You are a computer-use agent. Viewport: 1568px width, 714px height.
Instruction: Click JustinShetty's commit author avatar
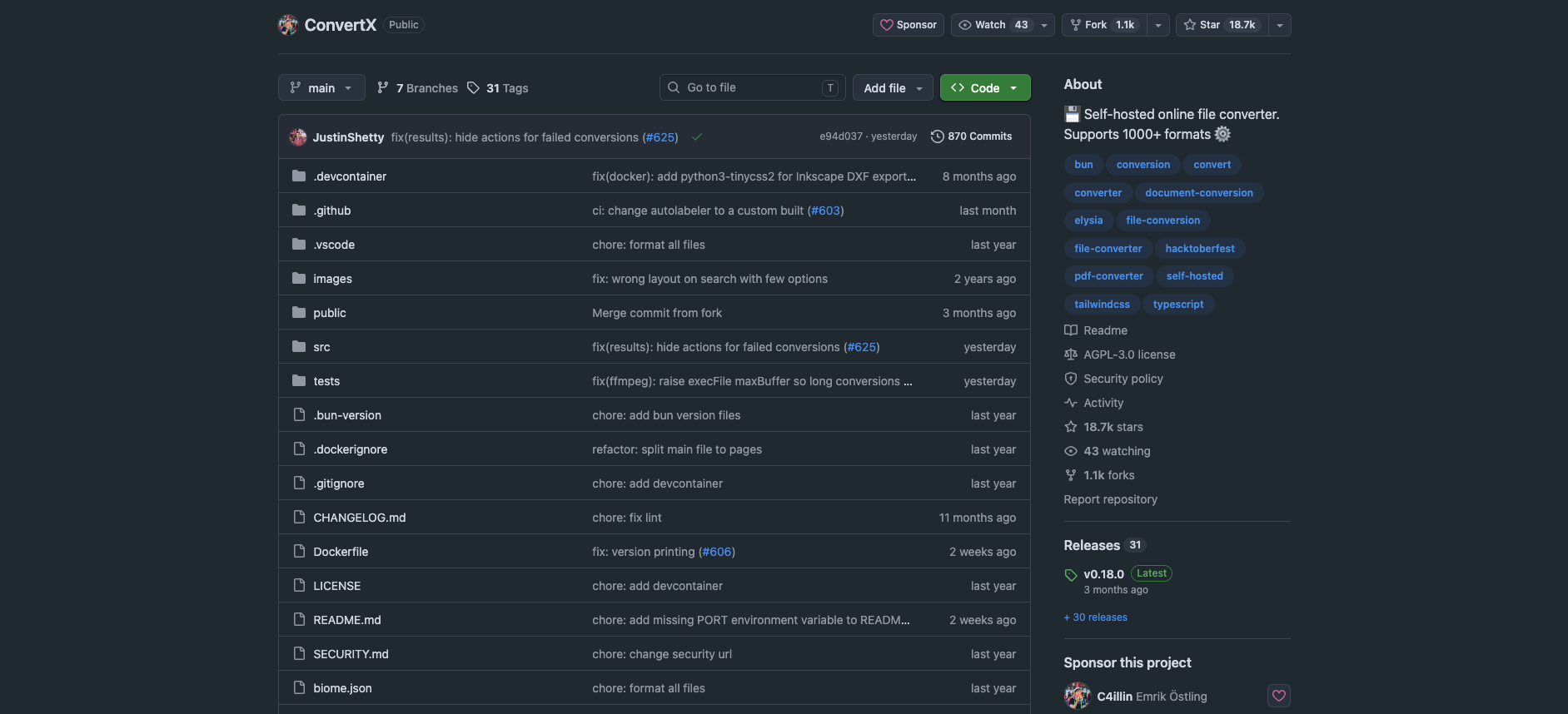coord(298,137)
